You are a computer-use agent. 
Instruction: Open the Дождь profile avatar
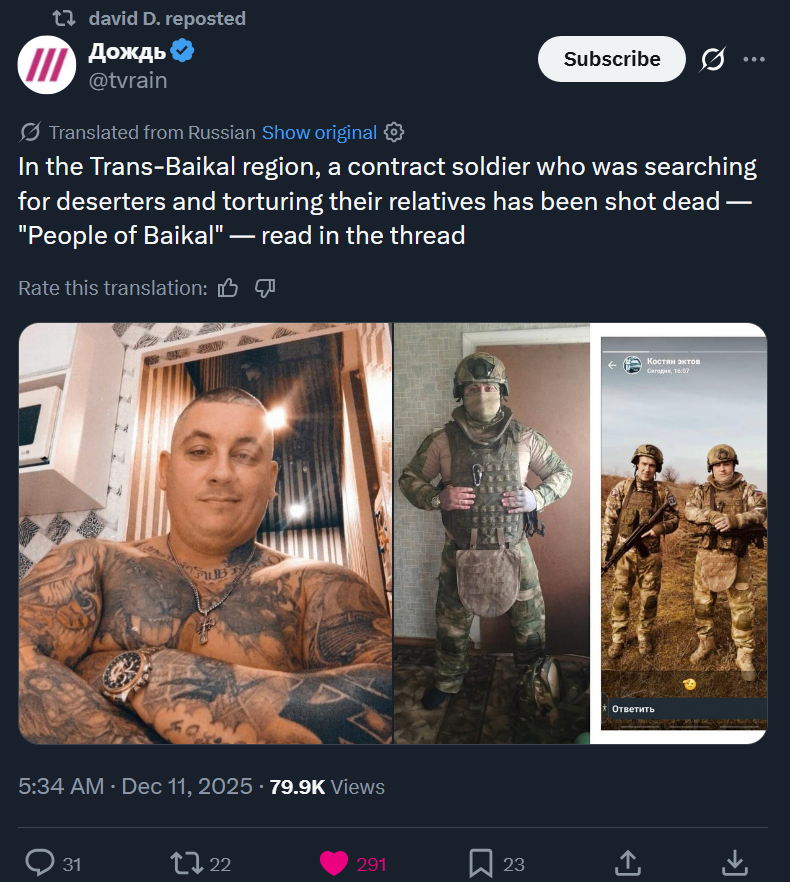(x=47, y=65)
